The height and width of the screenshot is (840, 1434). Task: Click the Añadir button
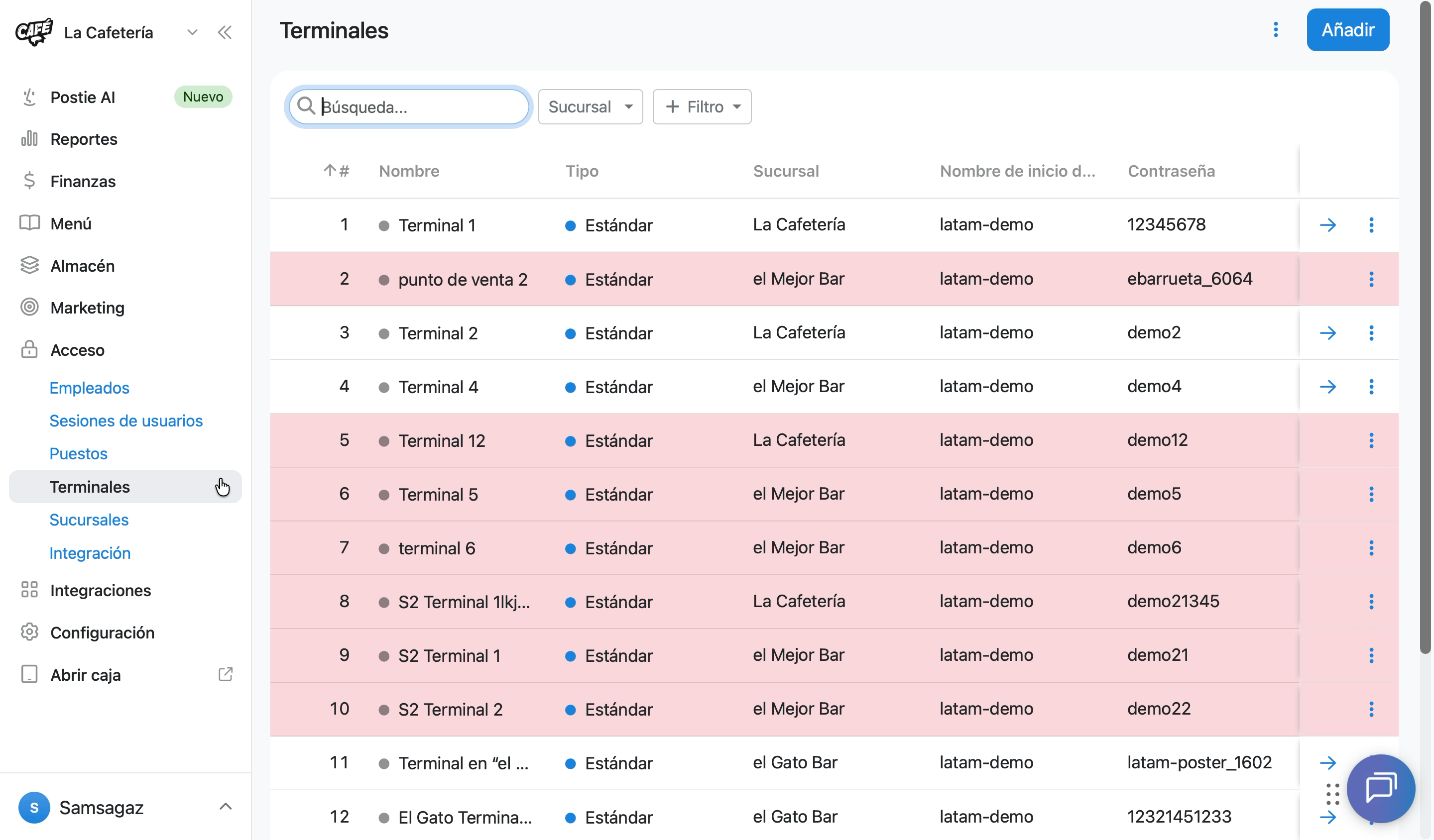1347,29
